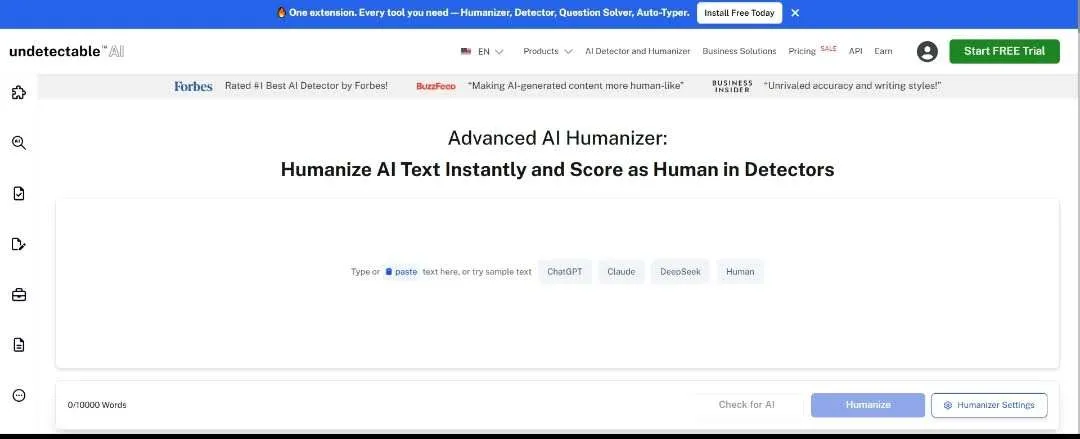Click the Advanced AI Humanizer heading
The image size is (1080, 439).
[557, 138]
